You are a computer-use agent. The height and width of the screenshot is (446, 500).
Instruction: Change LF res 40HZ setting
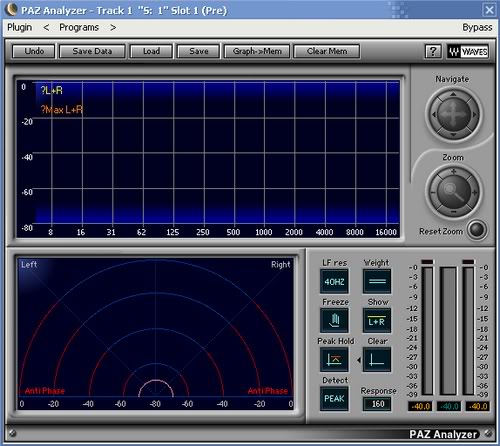point(334,282)
